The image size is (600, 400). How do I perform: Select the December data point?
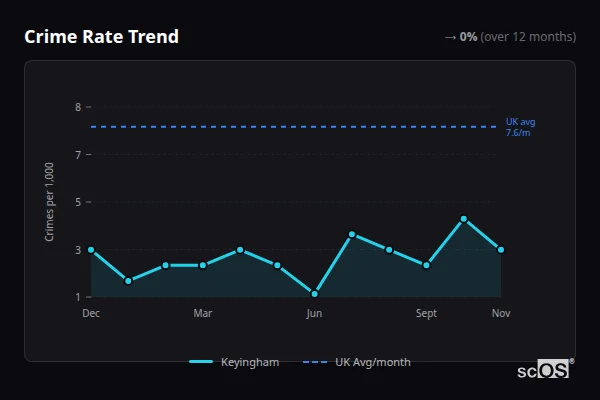pyautogui.click(x=91, y=250)
